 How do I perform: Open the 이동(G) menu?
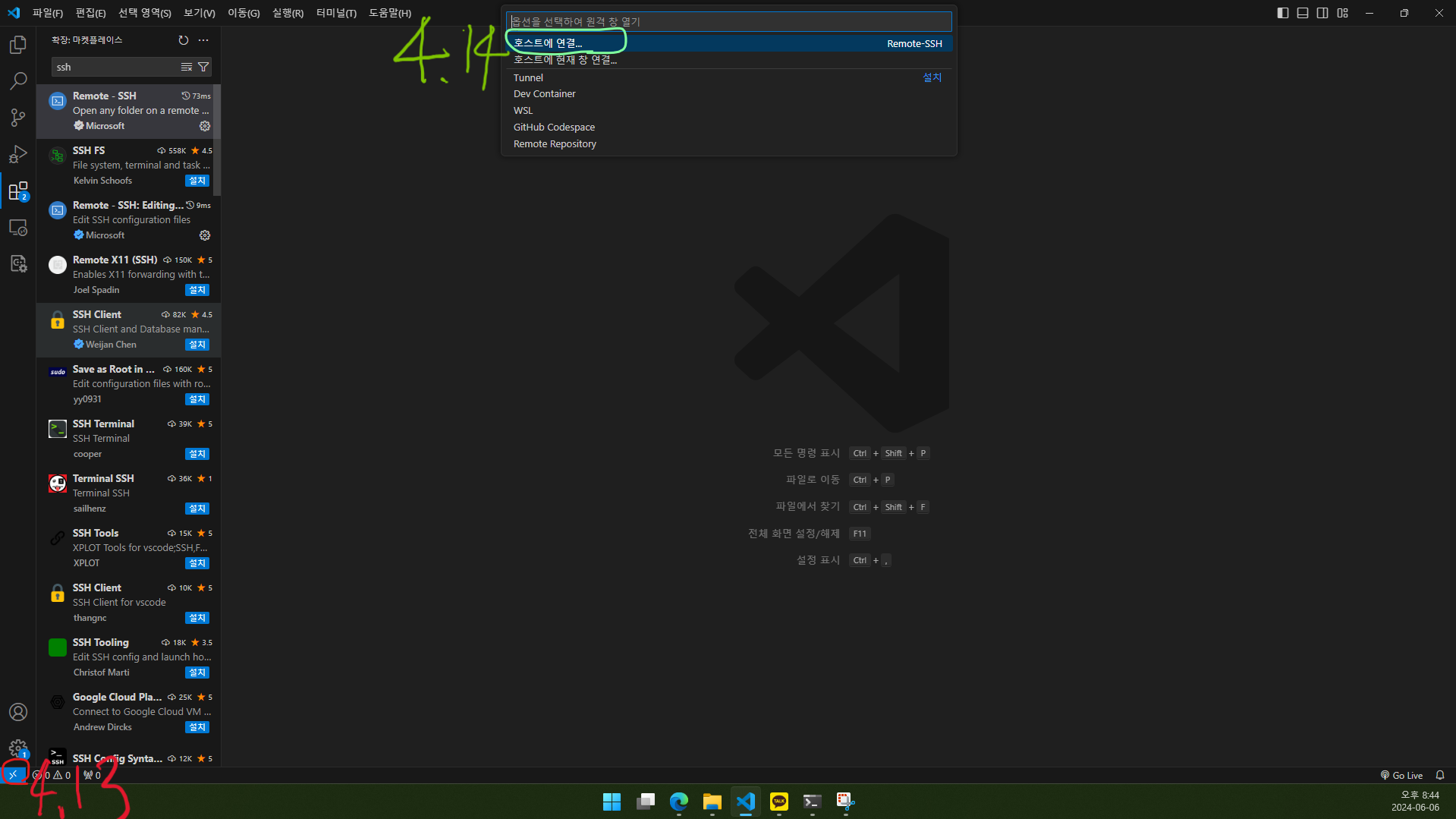[244, 13]
